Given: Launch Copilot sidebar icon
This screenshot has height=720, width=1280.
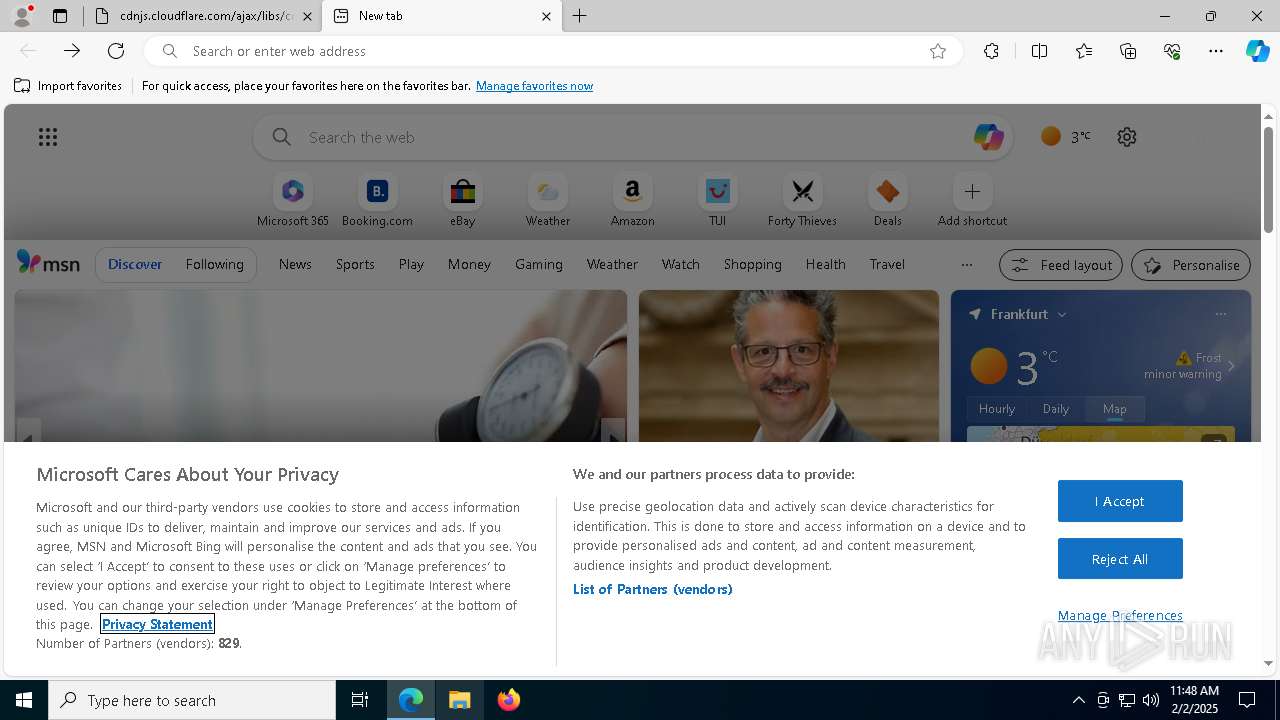Looking at the screenshot, I should pyautogui.click(x=1257, y=51).
